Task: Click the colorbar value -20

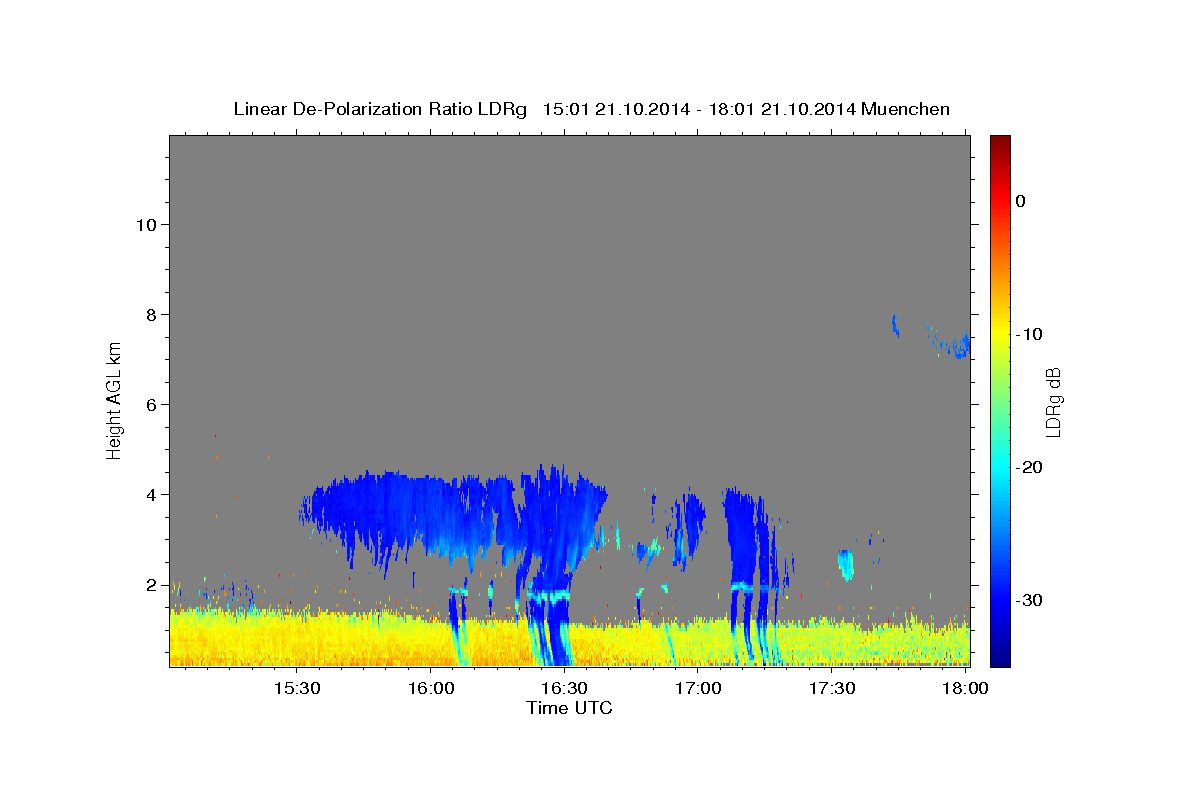Action: click(1029, 467)
